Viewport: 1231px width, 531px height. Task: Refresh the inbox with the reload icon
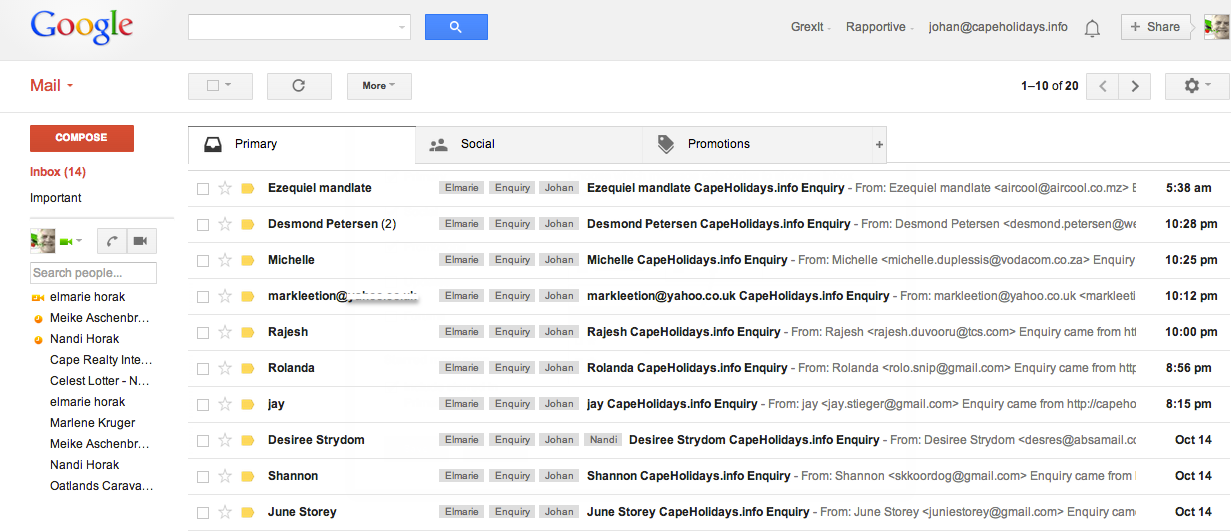click(298, 86)
